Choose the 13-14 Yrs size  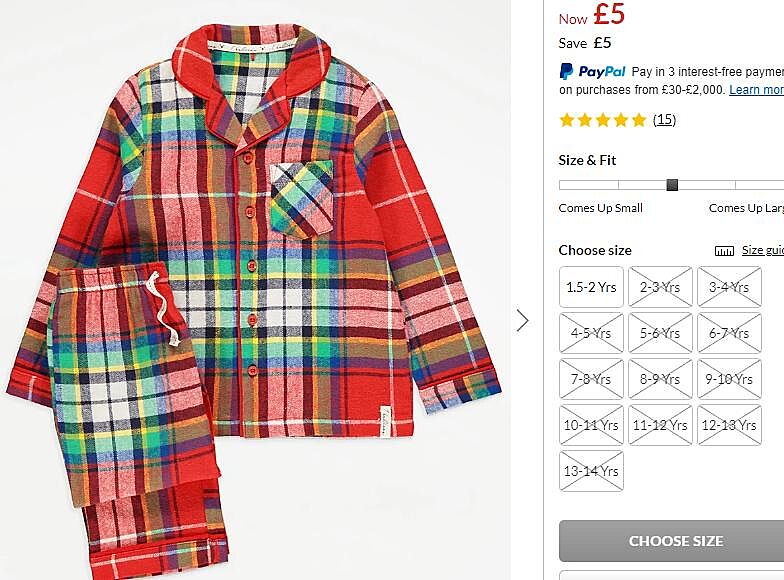tap(591, 471)
